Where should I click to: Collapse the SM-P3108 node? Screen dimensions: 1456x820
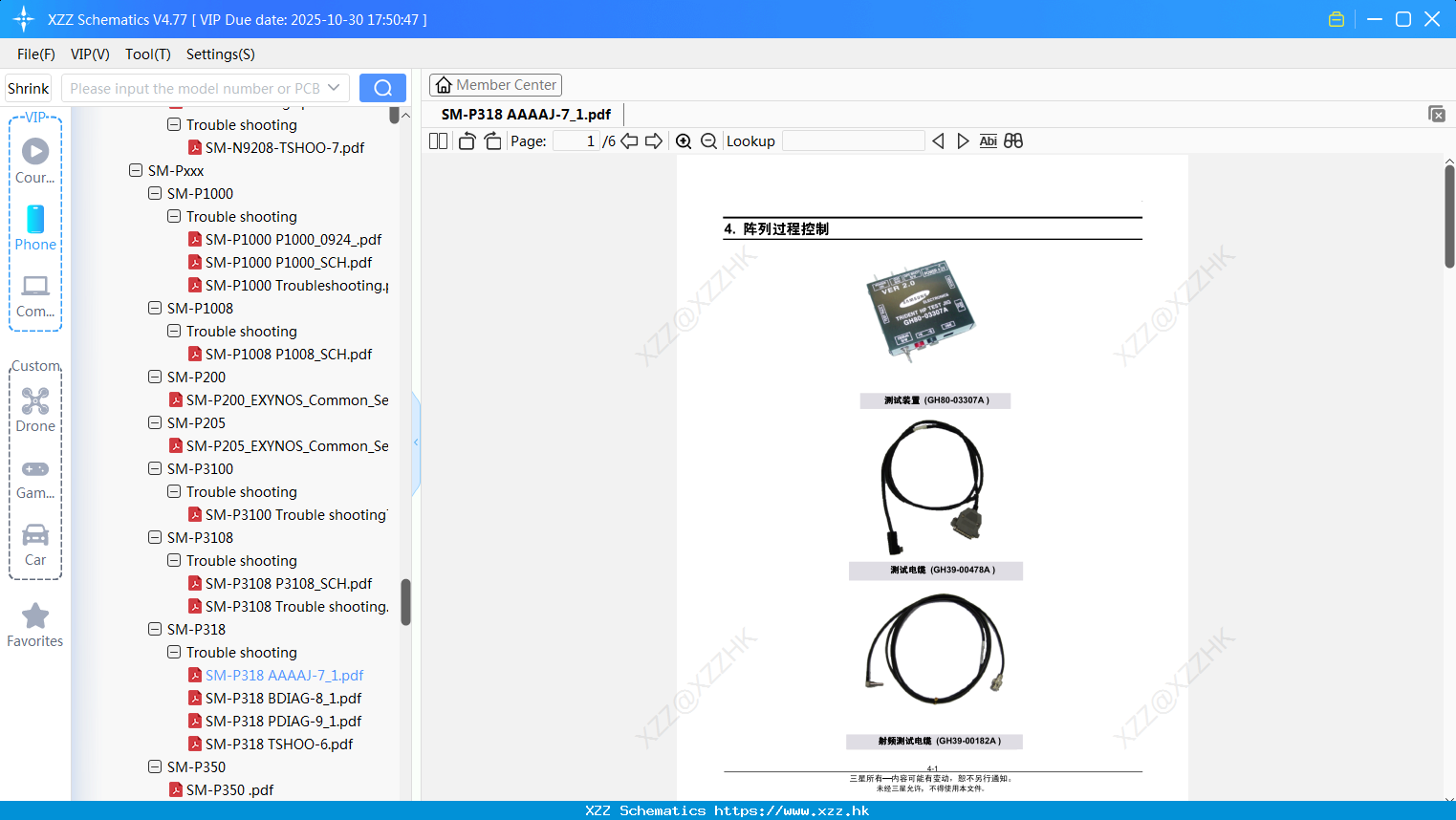155,537
